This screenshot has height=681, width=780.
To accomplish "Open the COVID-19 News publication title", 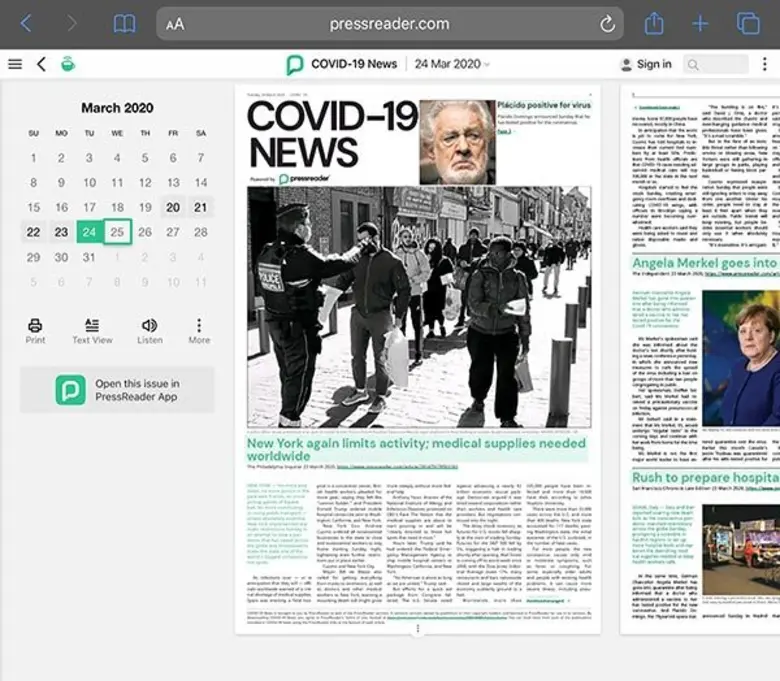I will point(354,64).
